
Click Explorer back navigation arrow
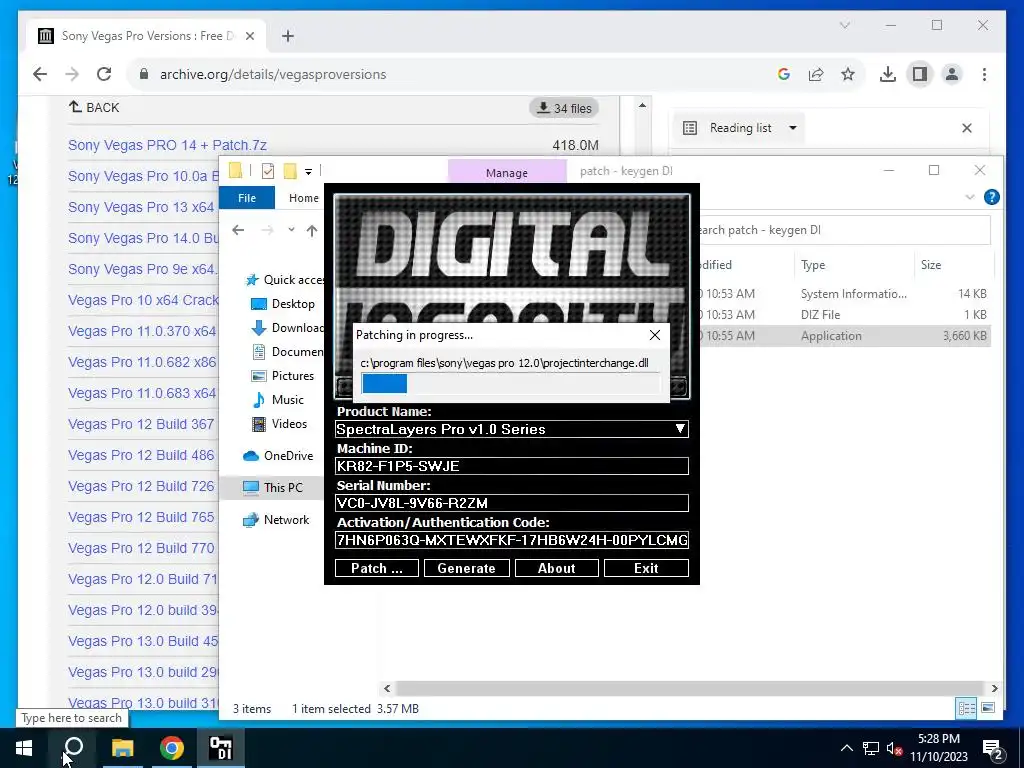click(238, 230)
